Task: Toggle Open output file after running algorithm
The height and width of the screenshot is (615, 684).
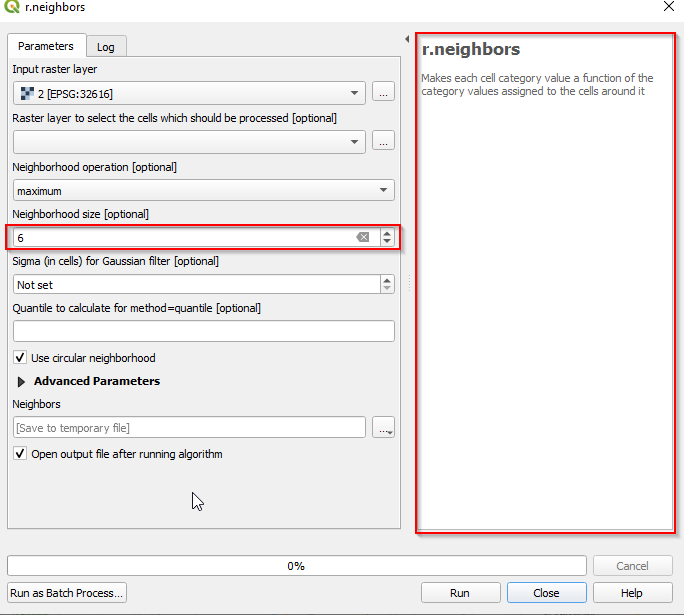Action: point(20,454)
